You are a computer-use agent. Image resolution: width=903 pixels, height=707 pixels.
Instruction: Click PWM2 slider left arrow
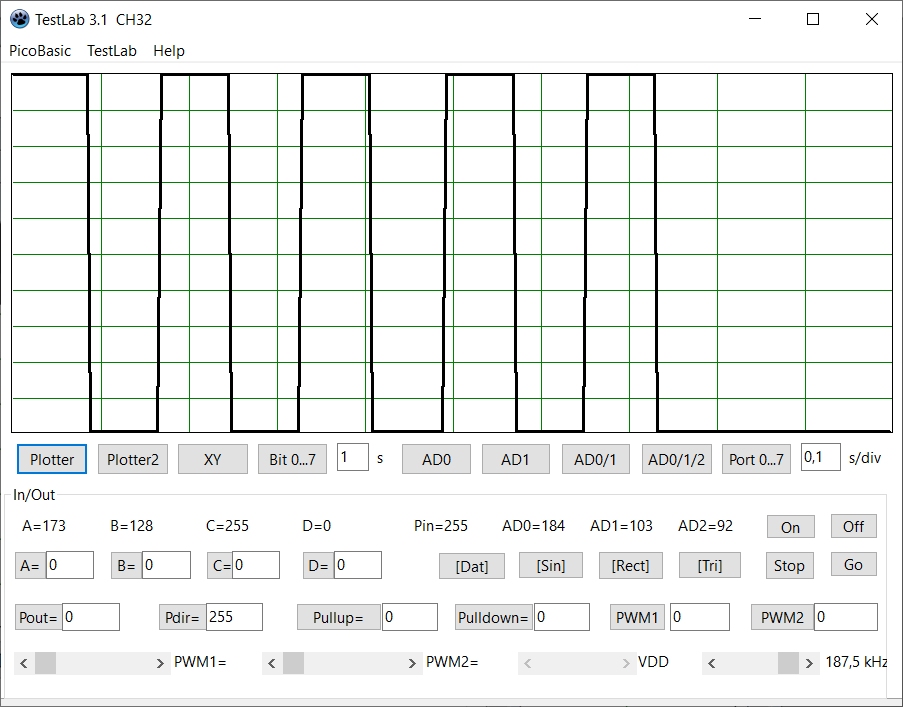click(272, 663)
